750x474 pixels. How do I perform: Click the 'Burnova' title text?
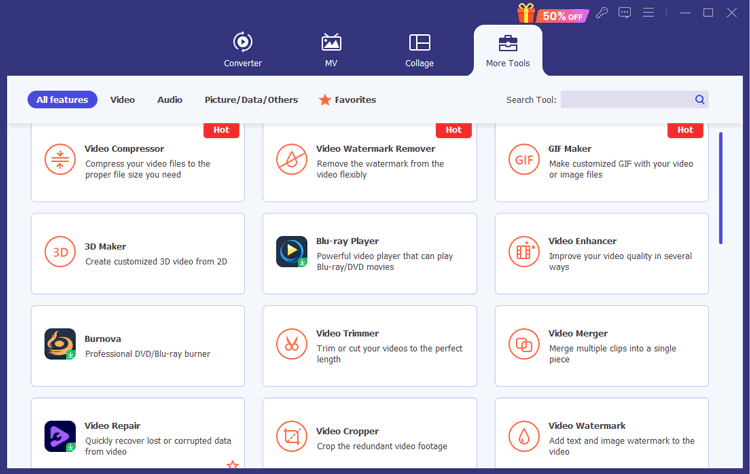[103, 339]
